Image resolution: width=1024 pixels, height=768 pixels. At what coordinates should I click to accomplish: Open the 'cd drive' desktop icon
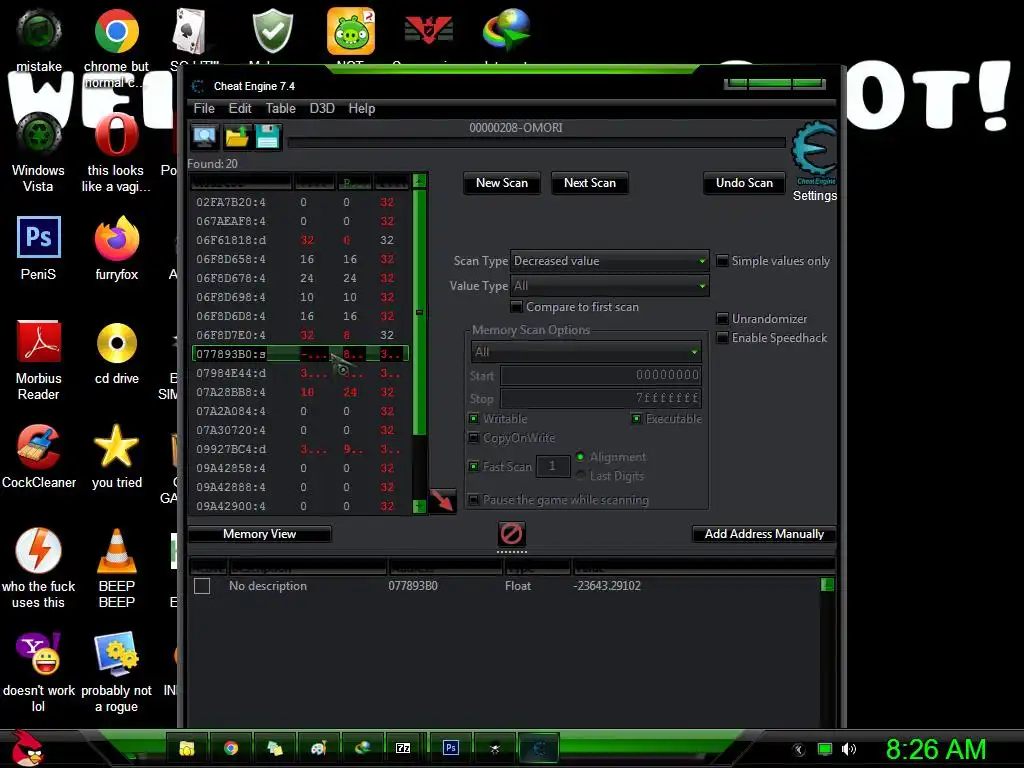[116, 342]
